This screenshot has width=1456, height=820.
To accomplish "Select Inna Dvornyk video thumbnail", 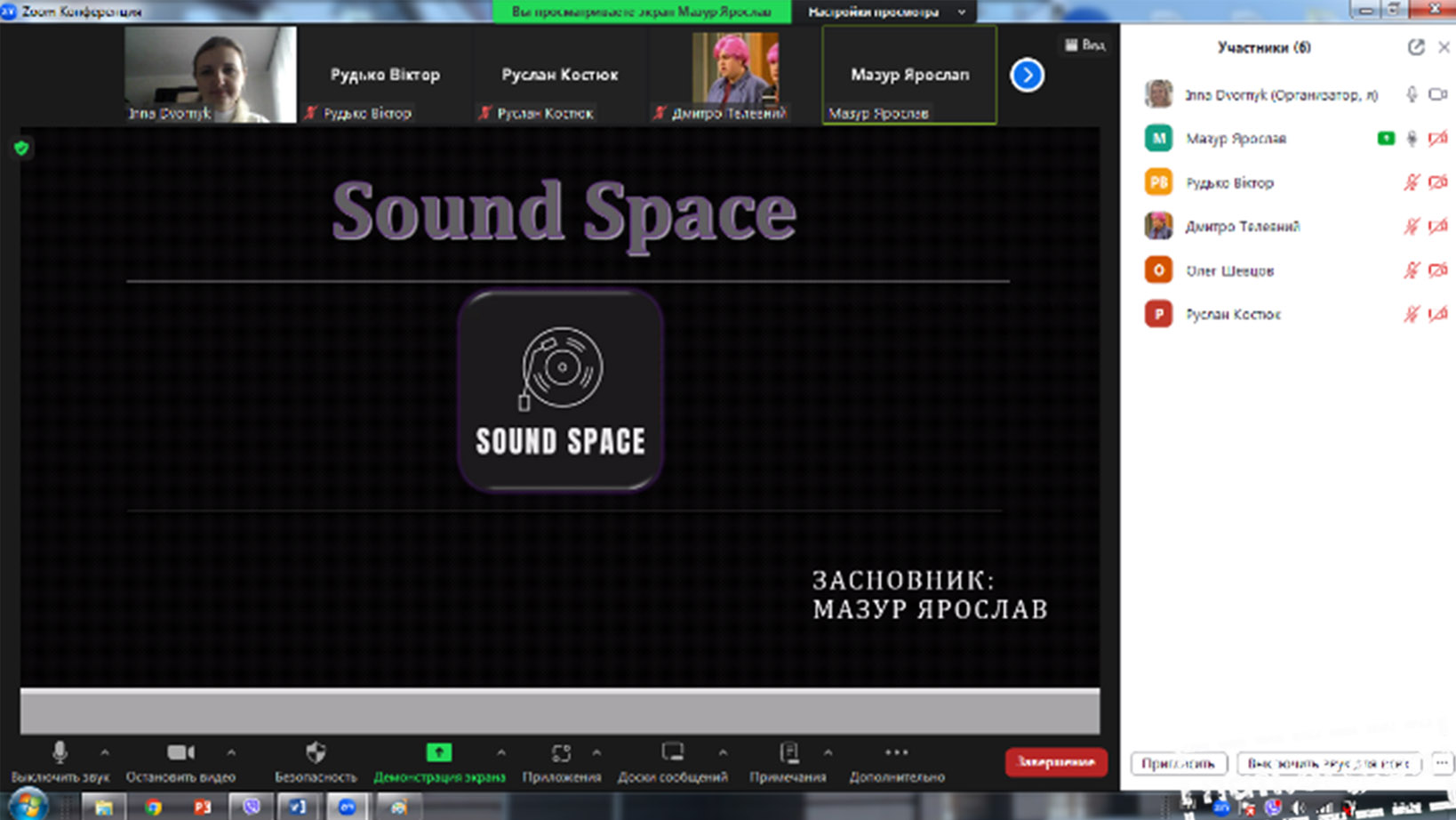I will tap(211, 74).
